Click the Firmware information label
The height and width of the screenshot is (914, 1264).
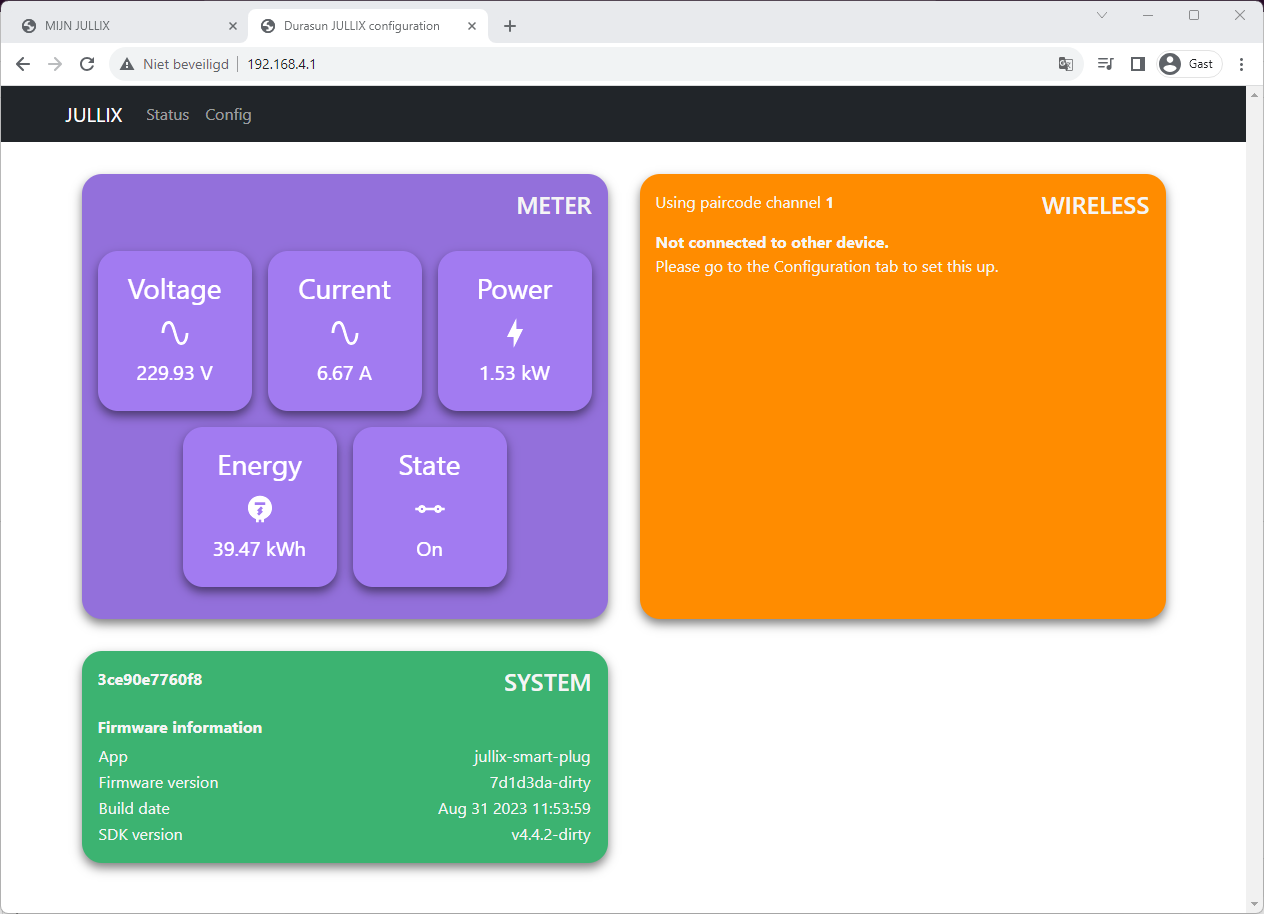180,727
